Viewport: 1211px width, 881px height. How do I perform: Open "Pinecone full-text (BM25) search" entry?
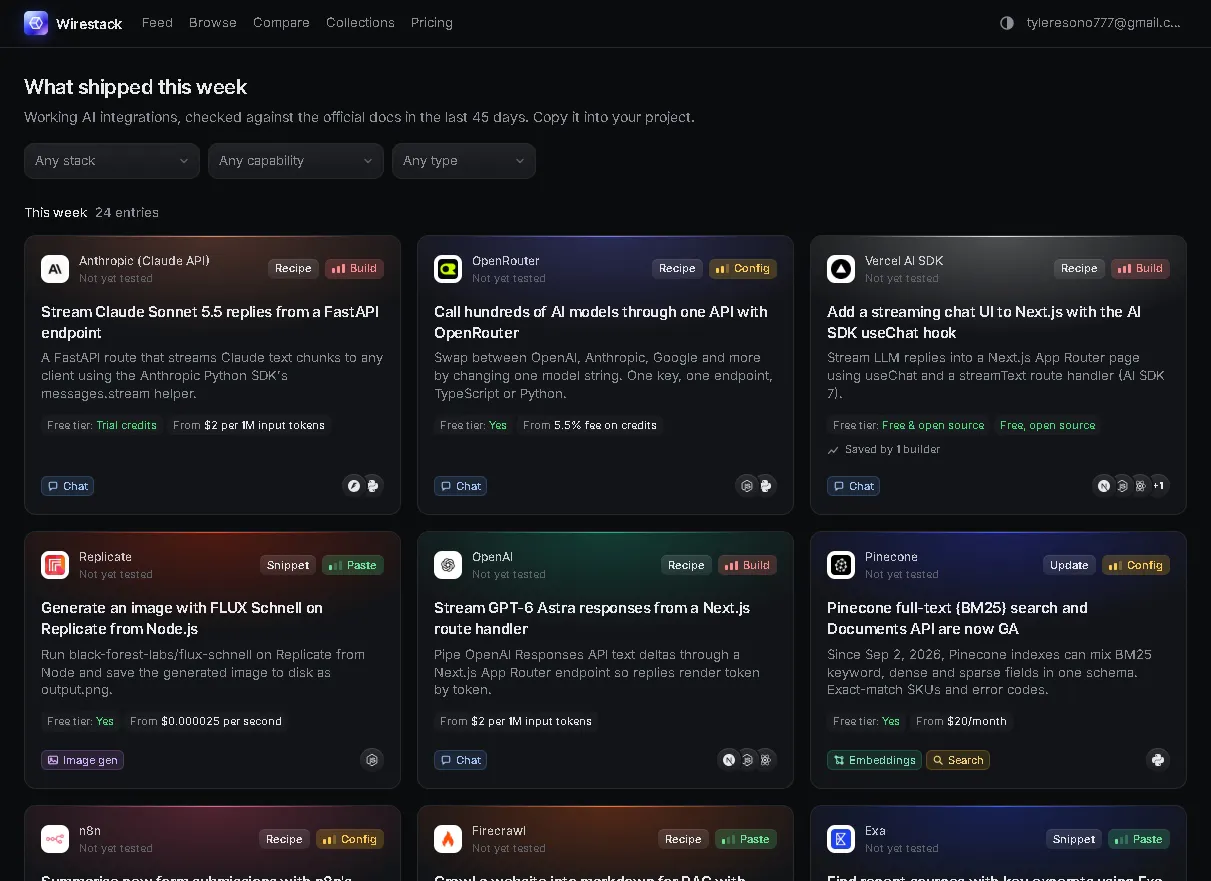[957, 618]
